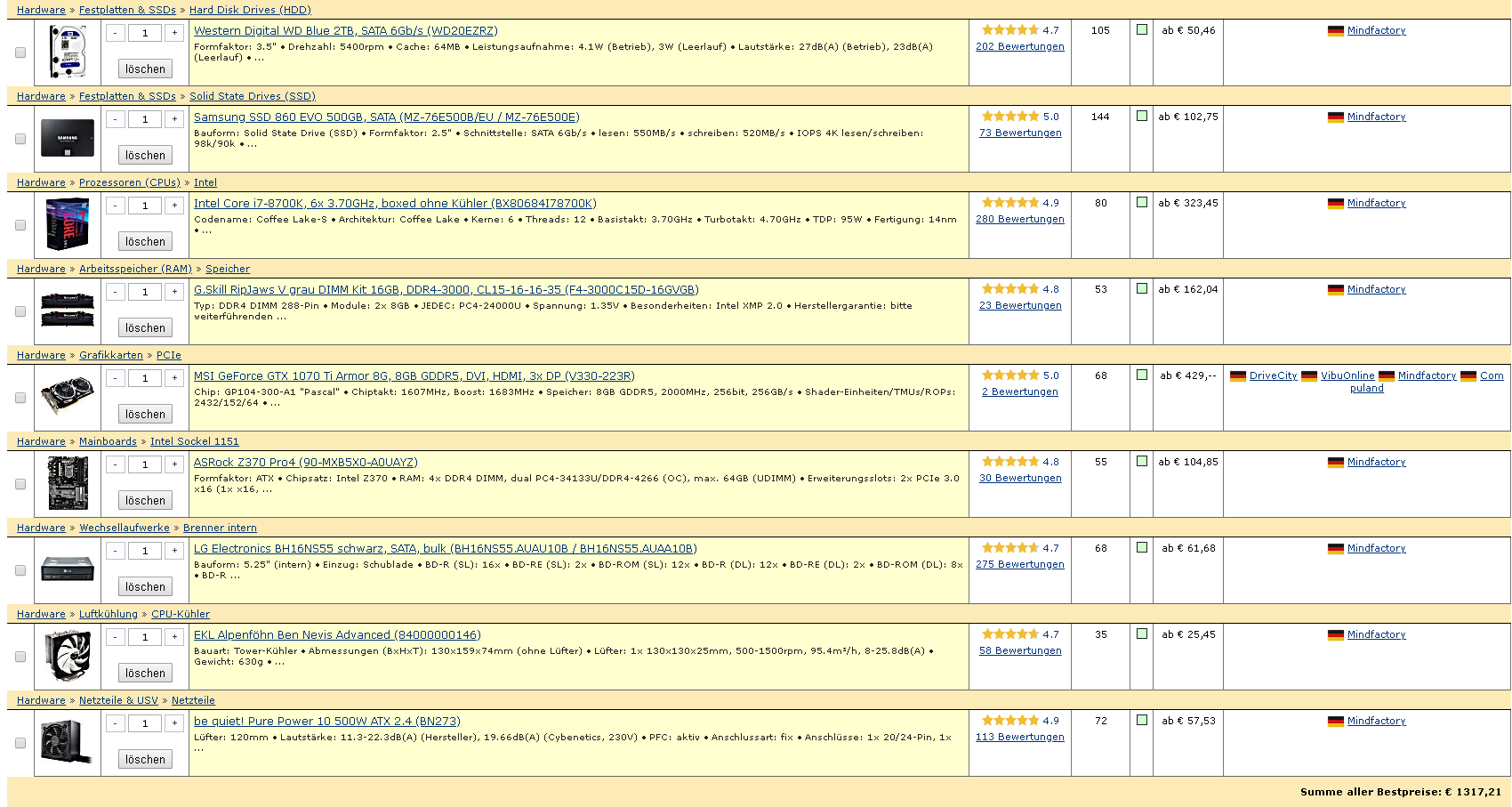Open Intel Sockel 1151 breadcrumb
1512x807 pixels.
tap(195, 441)
